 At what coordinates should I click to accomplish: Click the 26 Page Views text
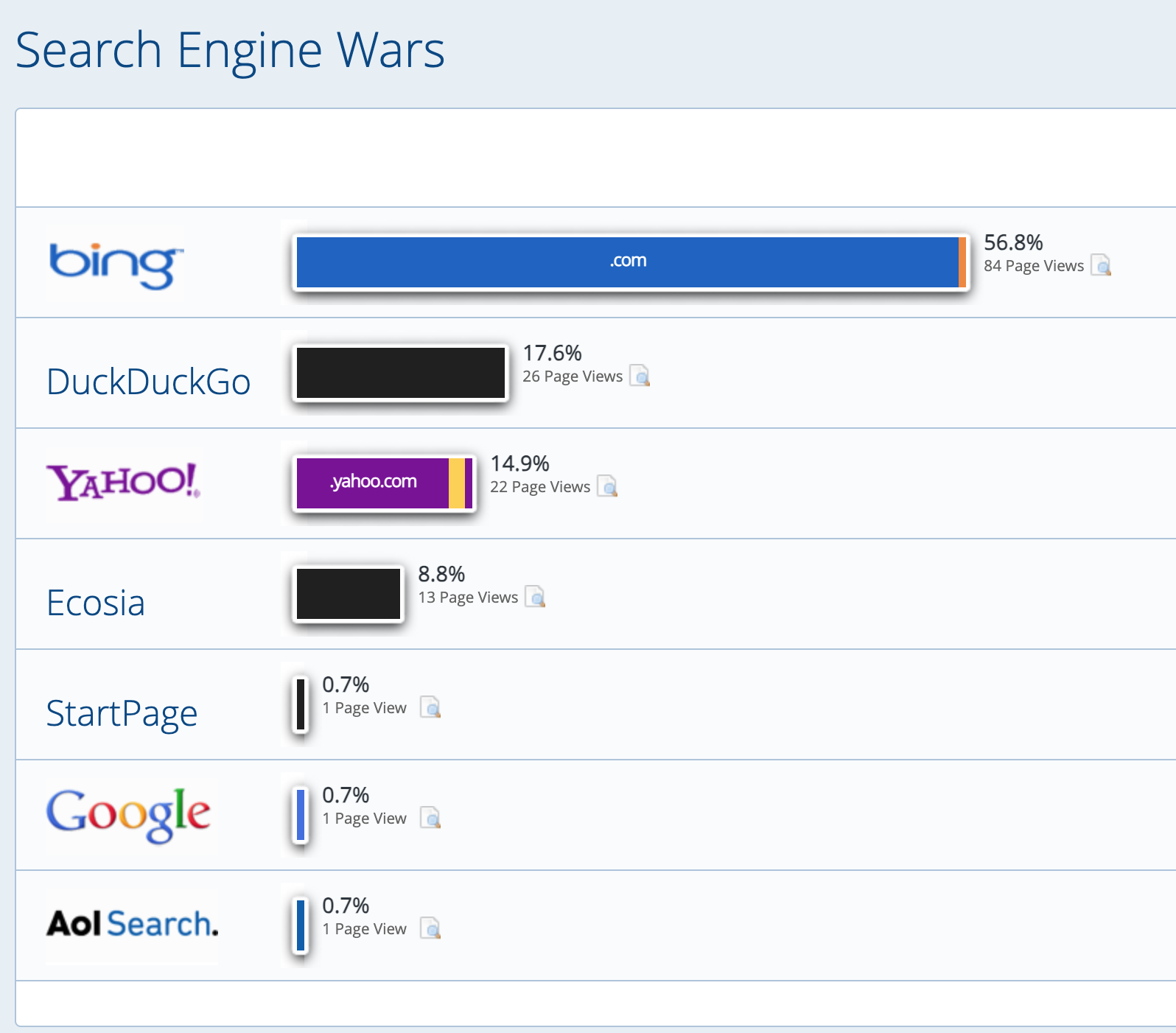573,377
